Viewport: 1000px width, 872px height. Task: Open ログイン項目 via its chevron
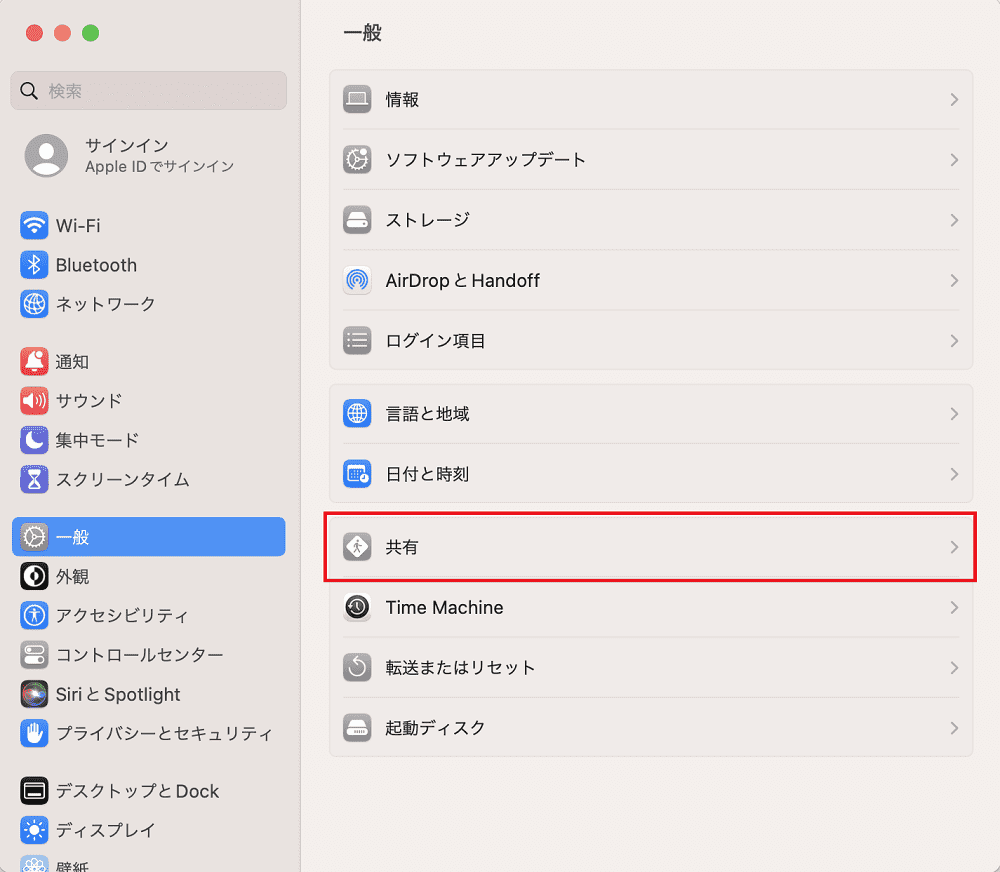click(x=954, y=341)
